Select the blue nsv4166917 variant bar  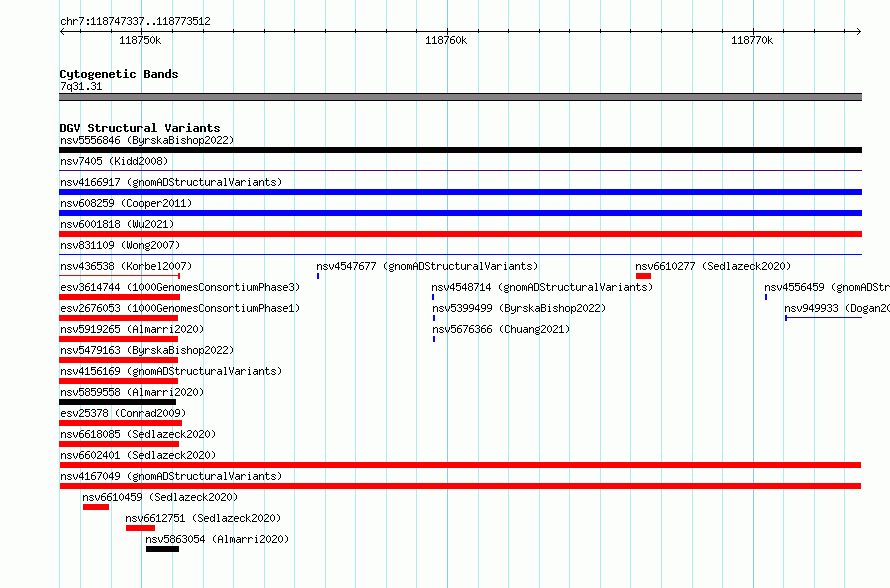[x=460, y=192]
